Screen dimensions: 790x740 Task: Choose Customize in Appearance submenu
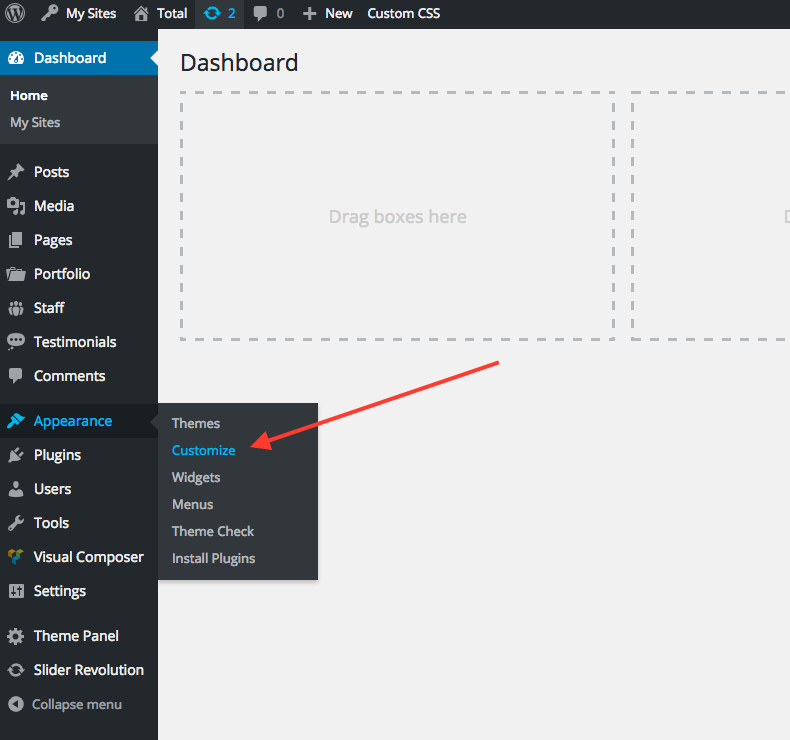pos(204,450)
